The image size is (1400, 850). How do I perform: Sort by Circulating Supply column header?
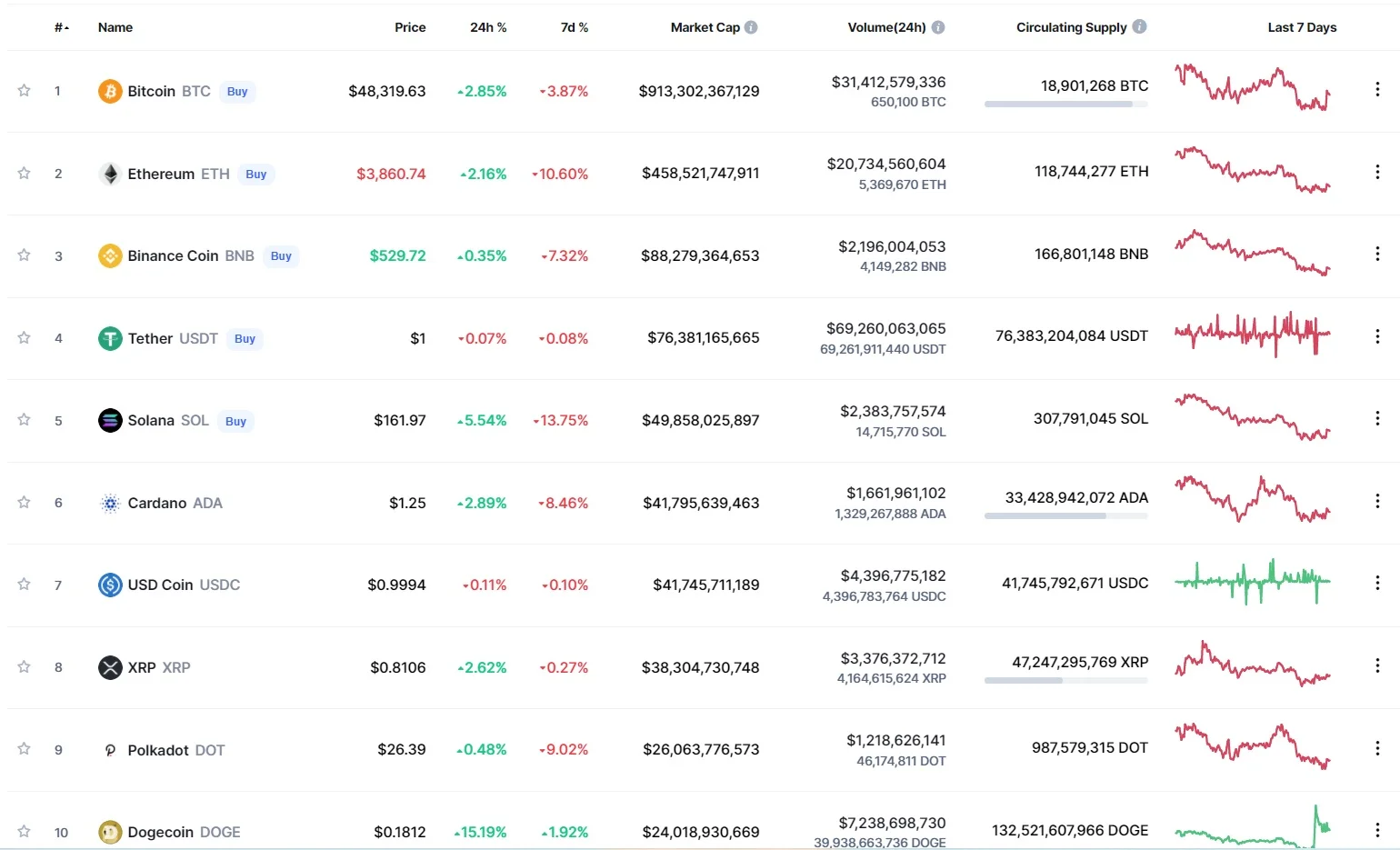(x=1072, y=27)
